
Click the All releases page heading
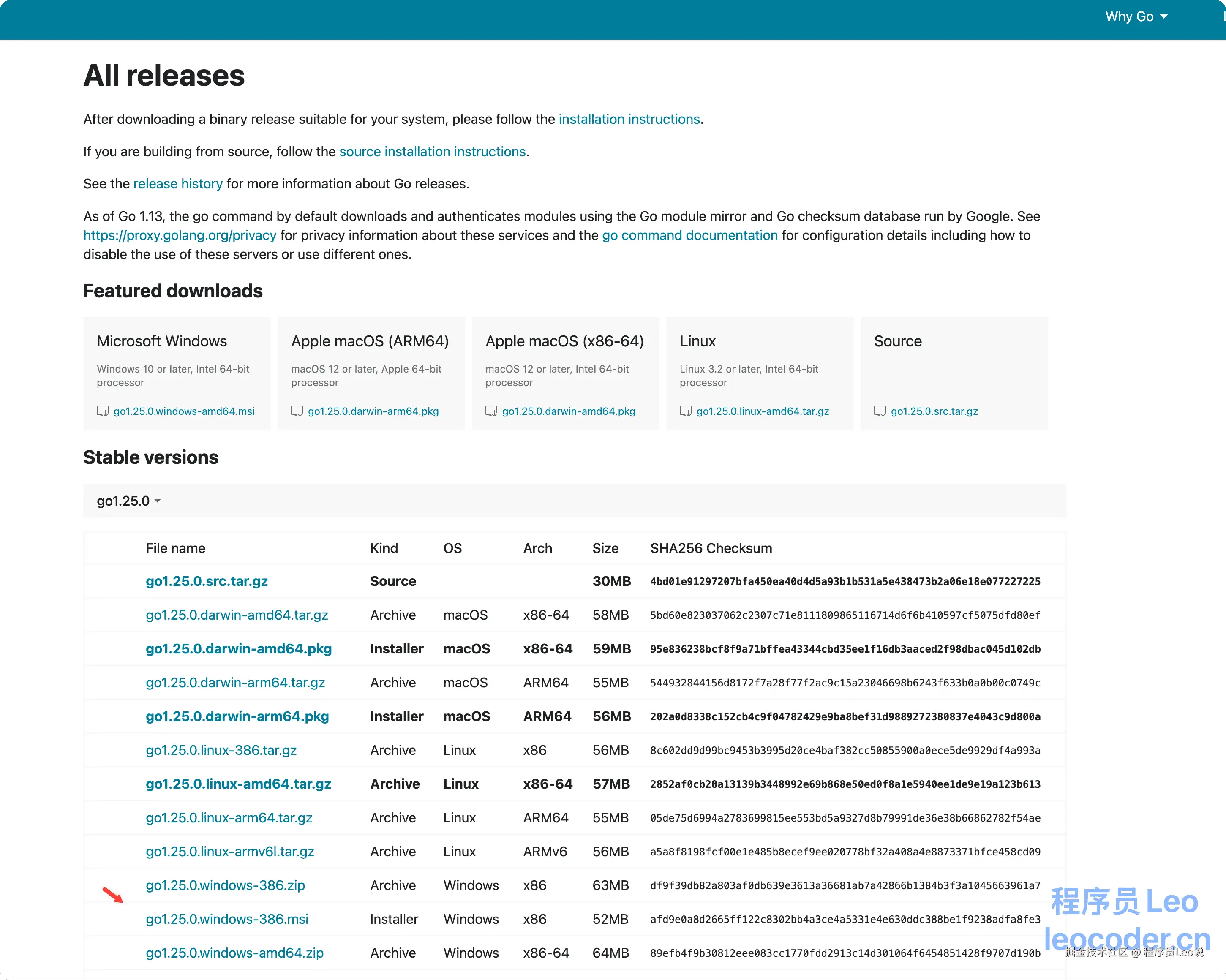point(164,76)
